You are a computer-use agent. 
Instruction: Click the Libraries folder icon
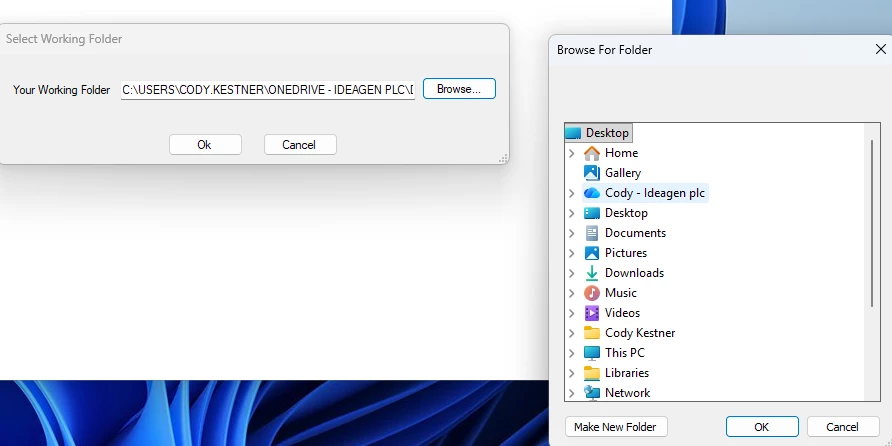(592, 373)
